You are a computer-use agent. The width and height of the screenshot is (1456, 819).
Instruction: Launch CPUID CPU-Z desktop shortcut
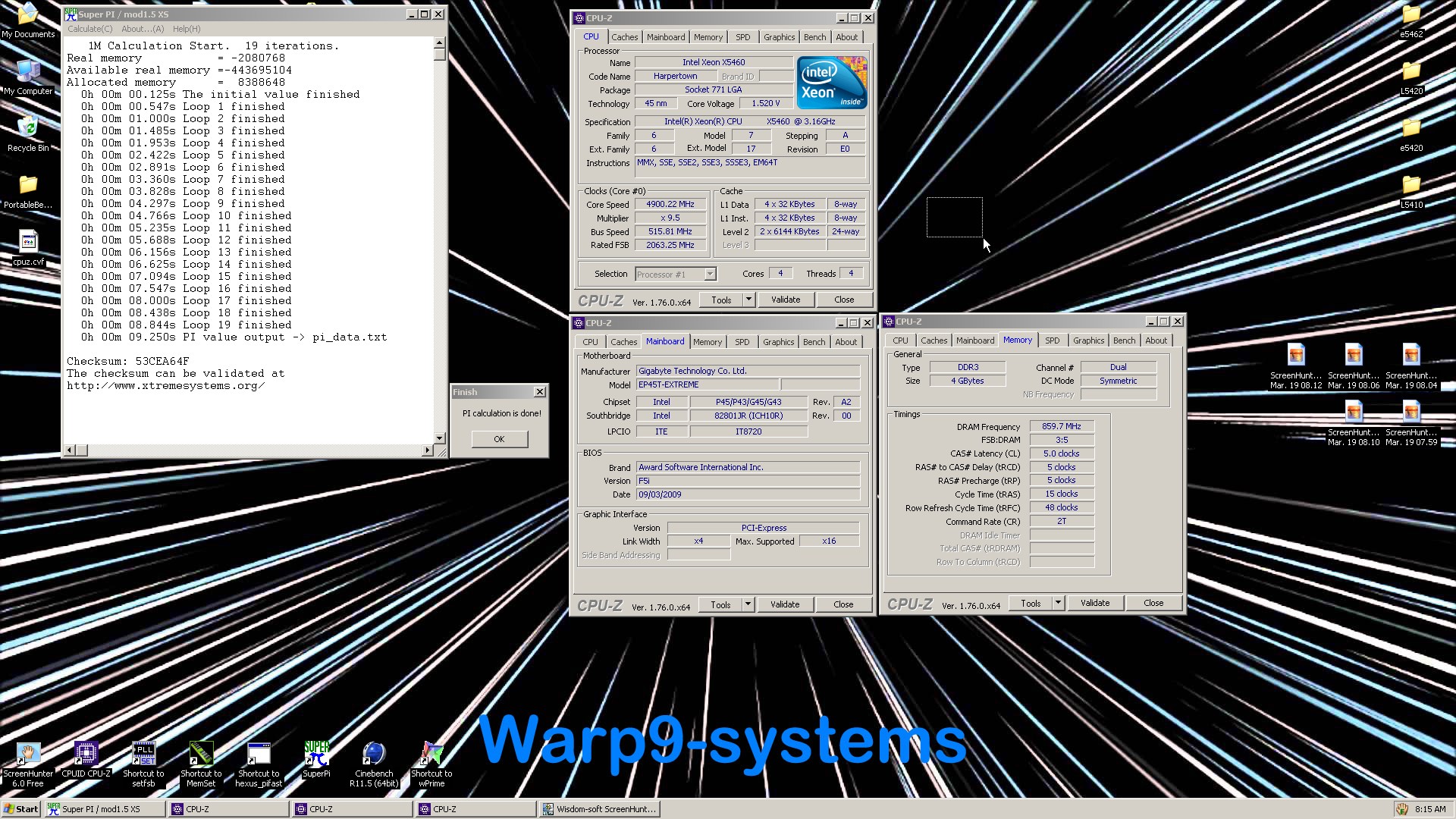click(86, 760)
